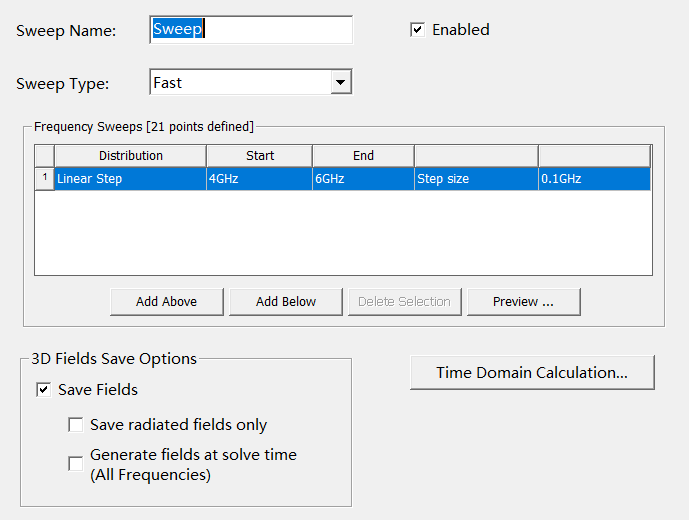The width and height of the screenshot is (689, 520).
Task: Select the 0.1GHz step value cell
Action: [x=595, y=178]
